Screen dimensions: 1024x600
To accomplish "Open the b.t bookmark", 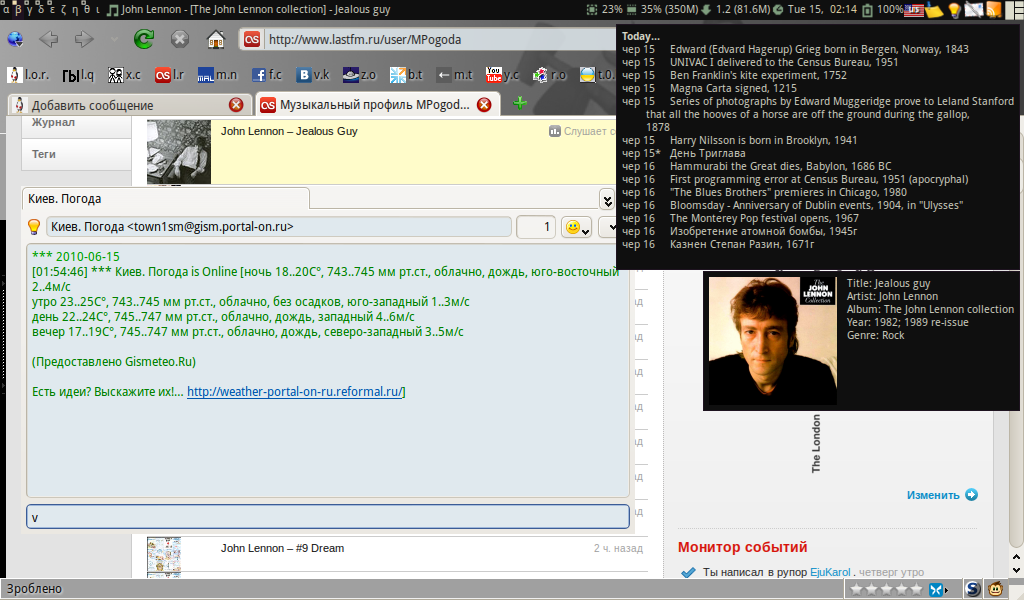I will (x=406, y=75).
